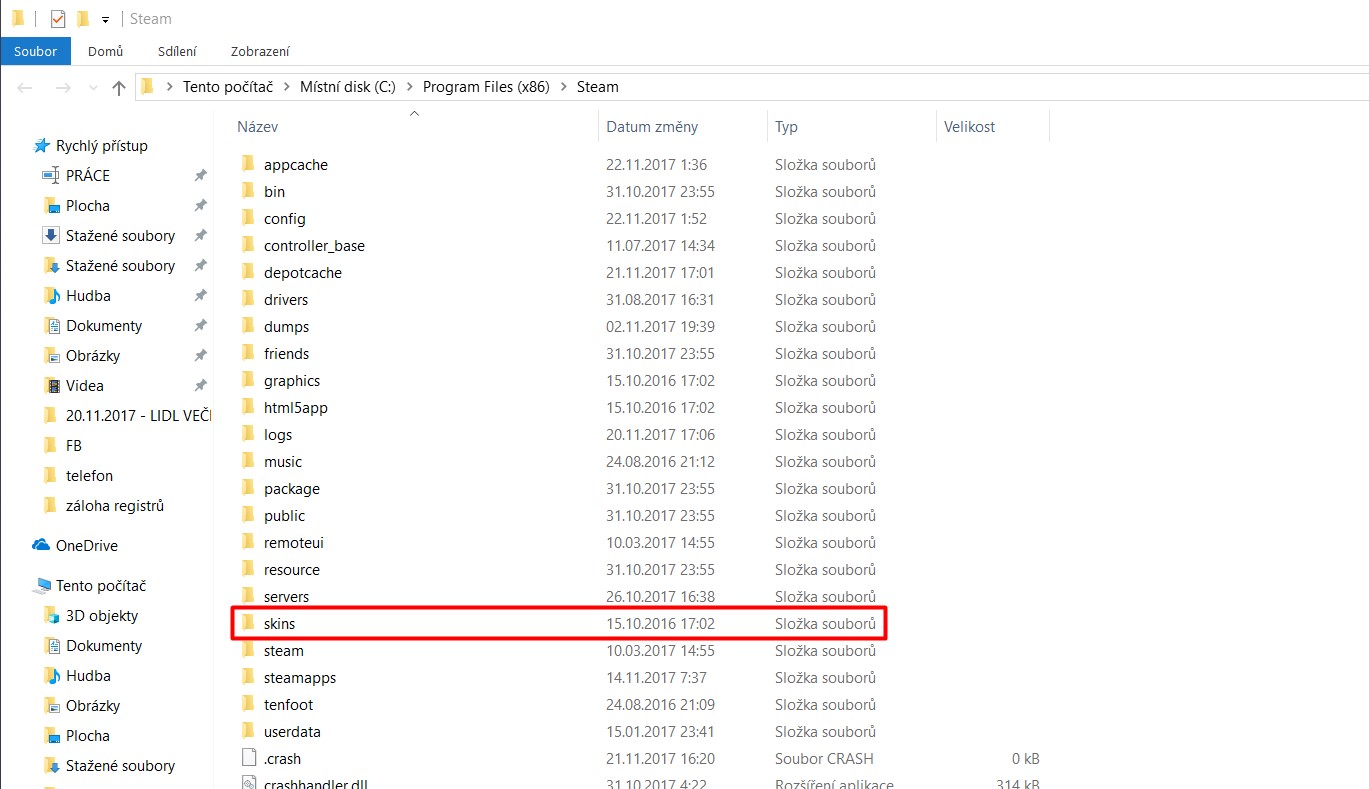This screenshot has height=789, width=1369.
Task: Select OneDrive in navigation pane
Action: click(86, 546)
